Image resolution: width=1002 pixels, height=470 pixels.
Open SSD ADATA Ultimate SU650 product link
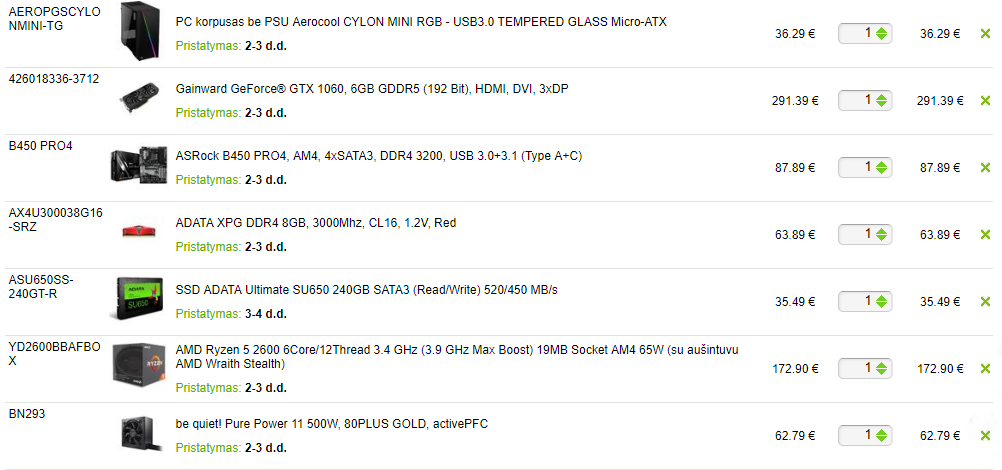coord(366,290)
